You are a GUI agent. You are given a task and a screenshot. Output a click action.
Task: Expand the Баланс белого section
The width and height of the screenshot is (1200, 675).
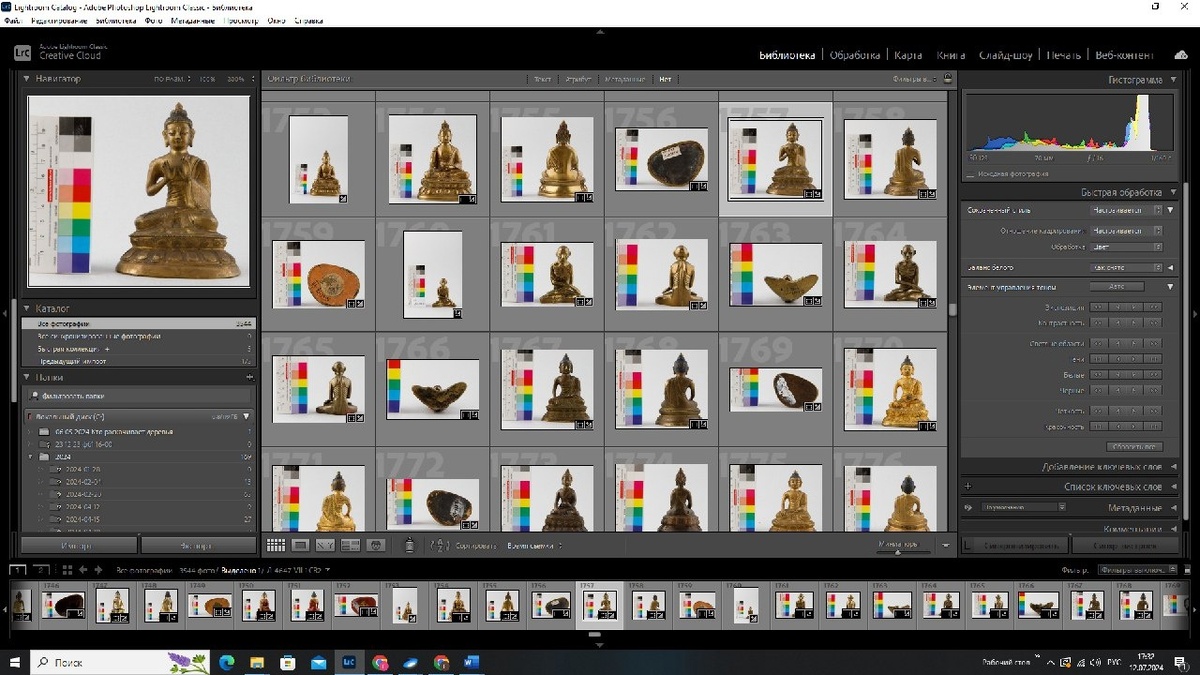coord(1171,267)
